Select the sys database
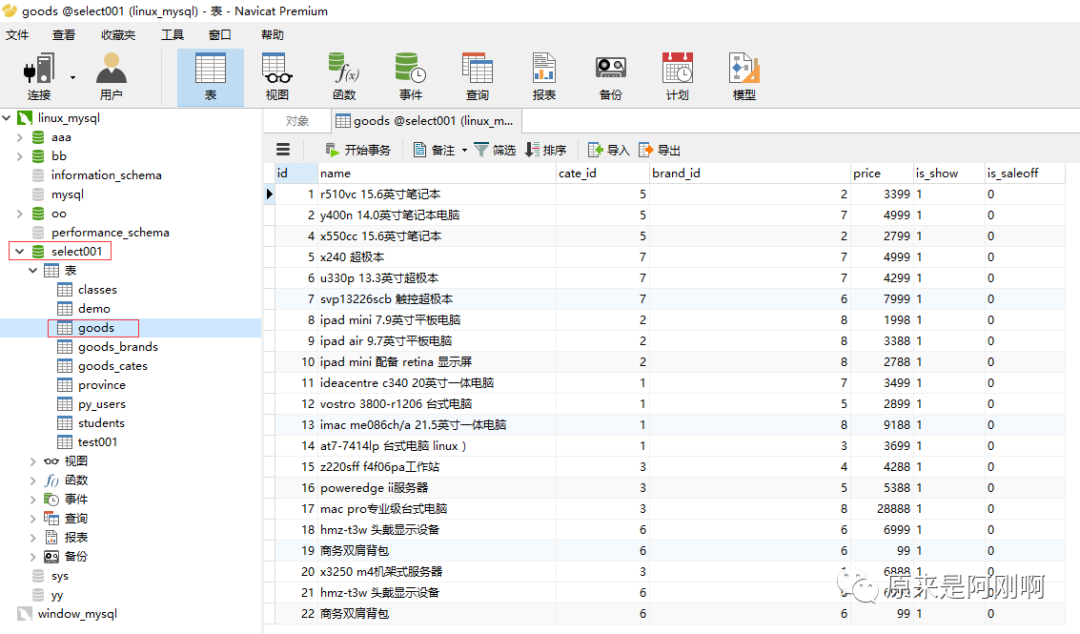The image size is (1080, 634). coord(59,575)
